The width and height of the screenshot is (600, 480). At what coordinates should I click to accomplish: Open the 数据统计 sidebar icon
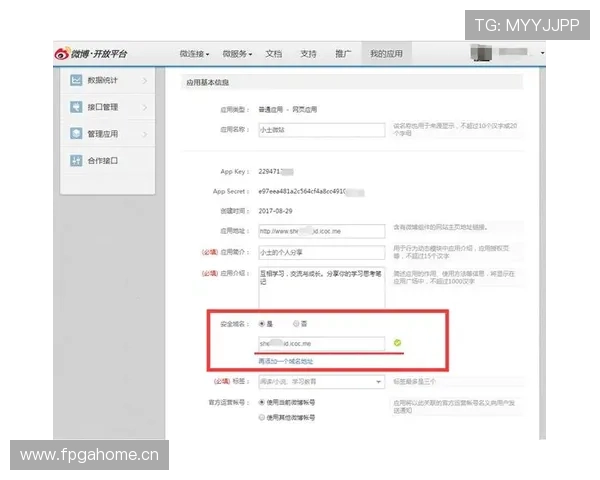pos(76,80)
